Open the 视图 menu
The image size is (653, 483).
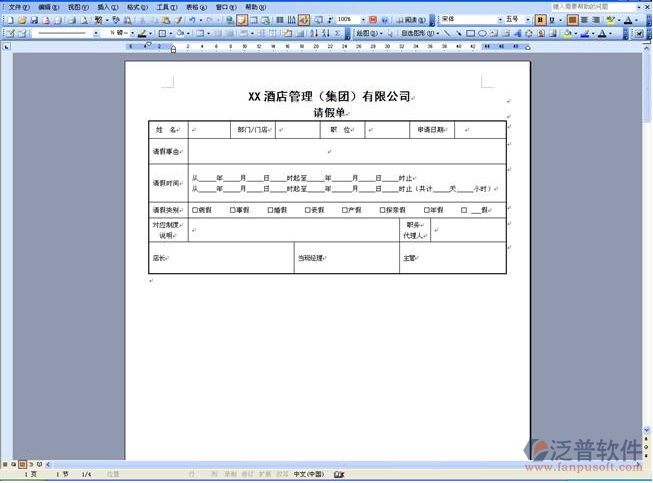78,7
